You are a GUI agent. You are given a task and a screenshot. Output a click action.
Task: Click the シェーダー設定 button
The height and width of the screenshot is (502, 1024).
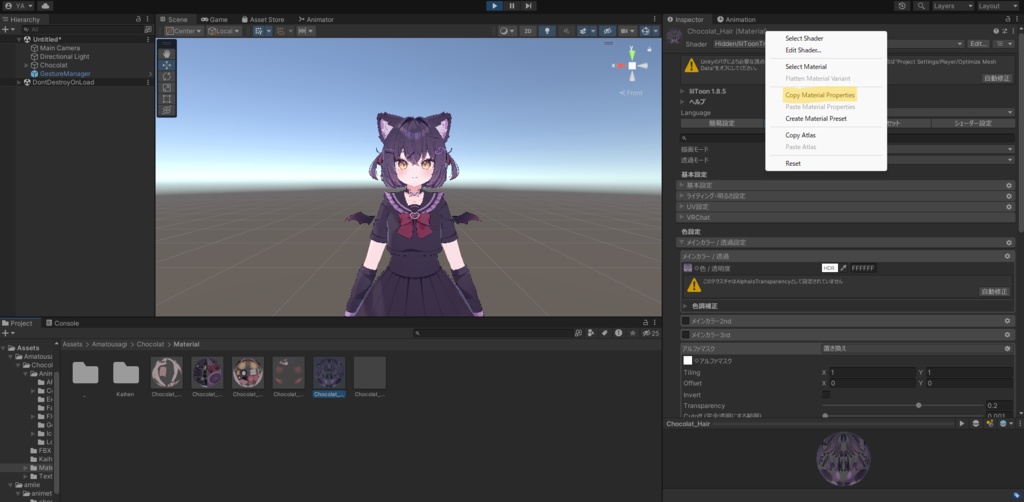tap(972, 123)
